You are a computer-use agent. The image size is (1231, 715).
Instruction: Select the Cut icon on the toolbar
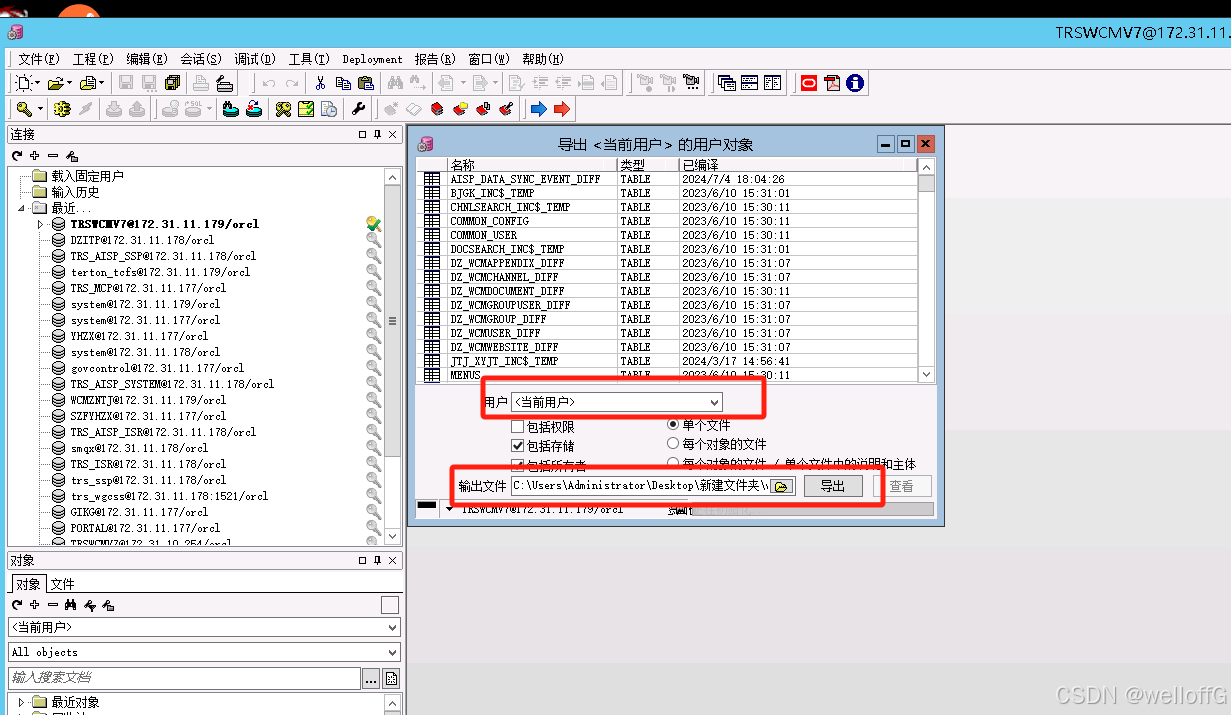[320, 83]
